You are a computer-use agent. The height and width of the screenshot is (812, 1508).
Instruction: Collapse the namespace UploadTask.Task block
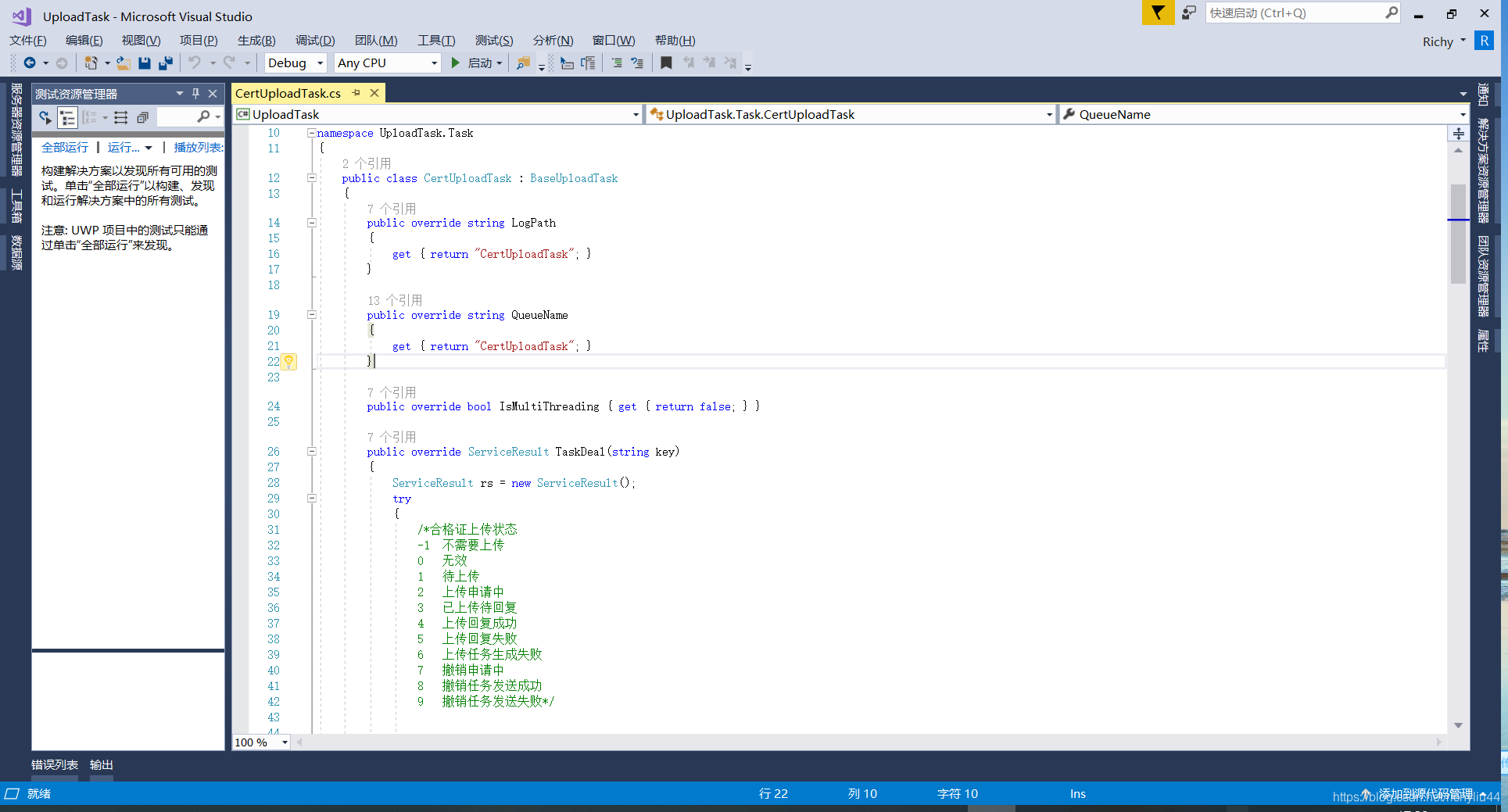tap(311, 133)
